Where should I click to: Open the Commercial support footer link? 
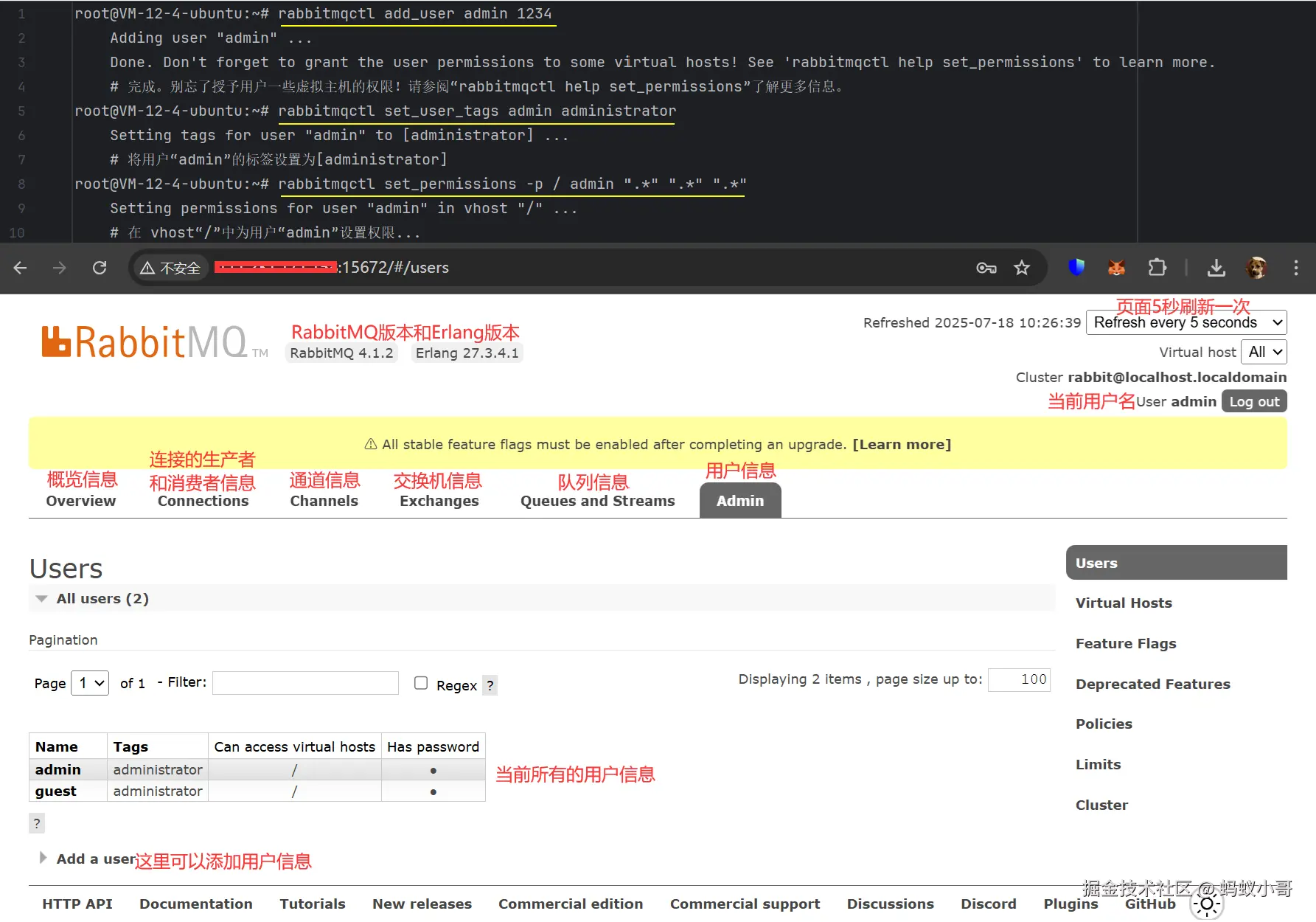pyautogui.click(x=745, y=904)
